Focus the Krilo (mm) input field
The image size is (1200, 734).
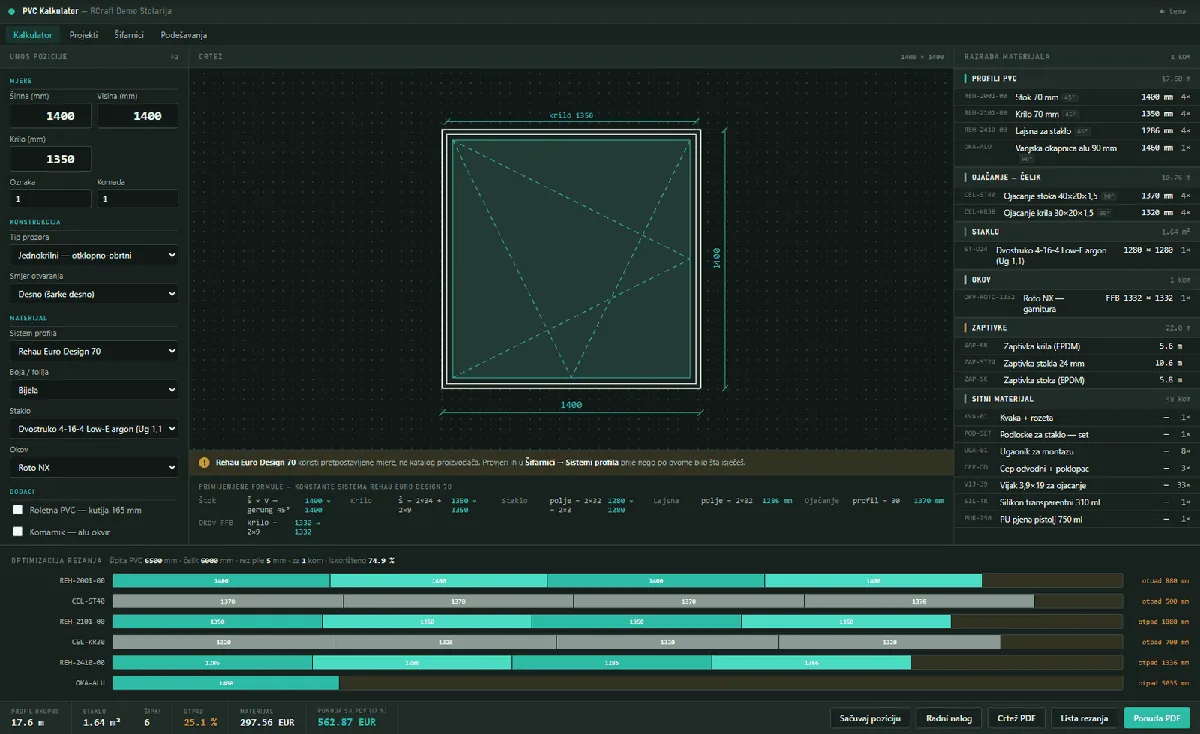click(x=50, y=159)
